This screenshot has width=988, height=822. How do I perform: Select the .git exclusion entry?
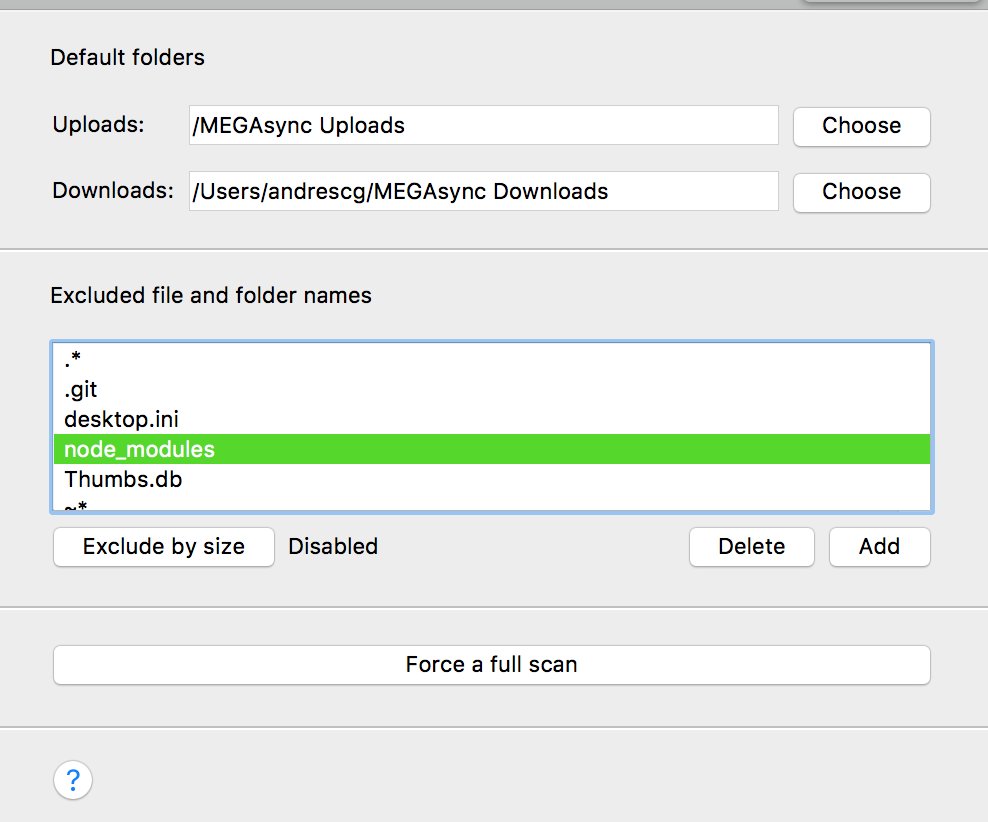[491, 389]
